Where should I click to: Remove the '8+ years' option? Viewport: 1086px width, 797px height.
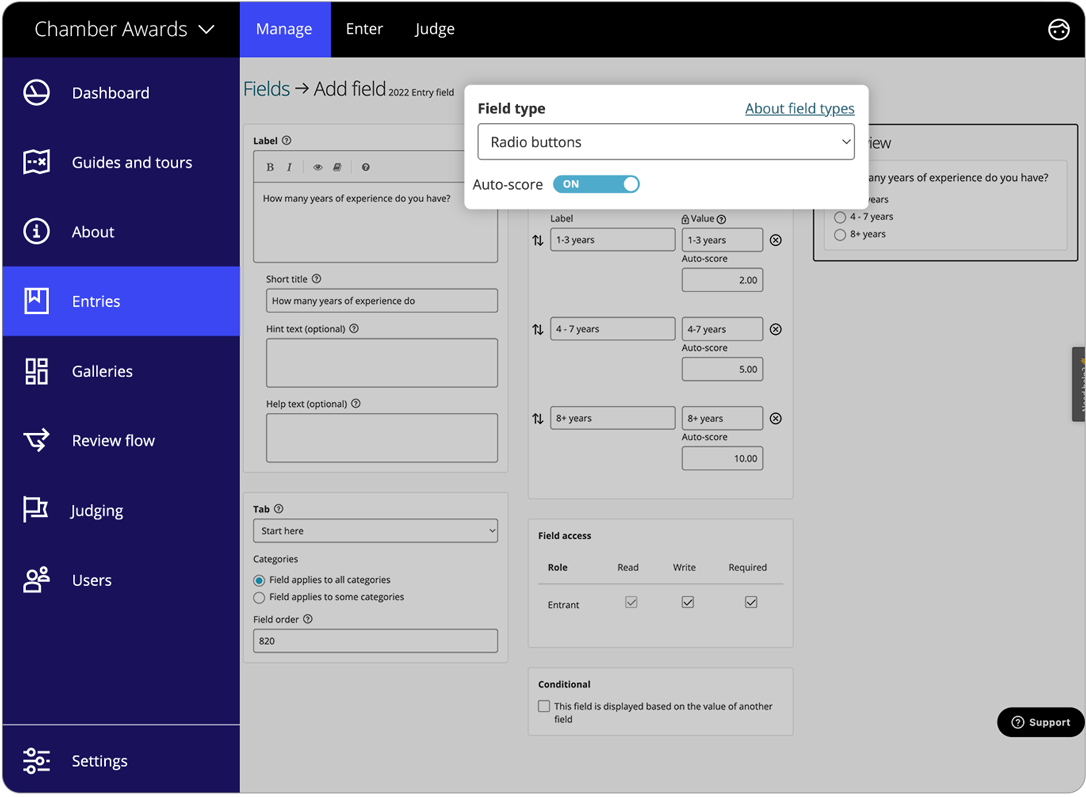pyautogui.click(x=776, y=418)
